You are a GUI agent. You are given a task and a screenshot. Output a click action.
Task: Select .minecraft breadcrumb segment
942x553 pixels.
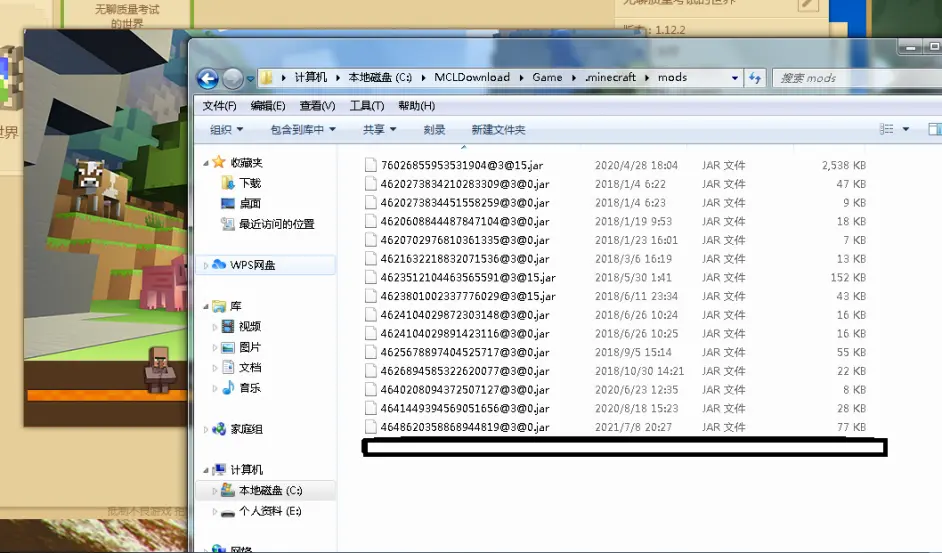(x=610, y=78)
